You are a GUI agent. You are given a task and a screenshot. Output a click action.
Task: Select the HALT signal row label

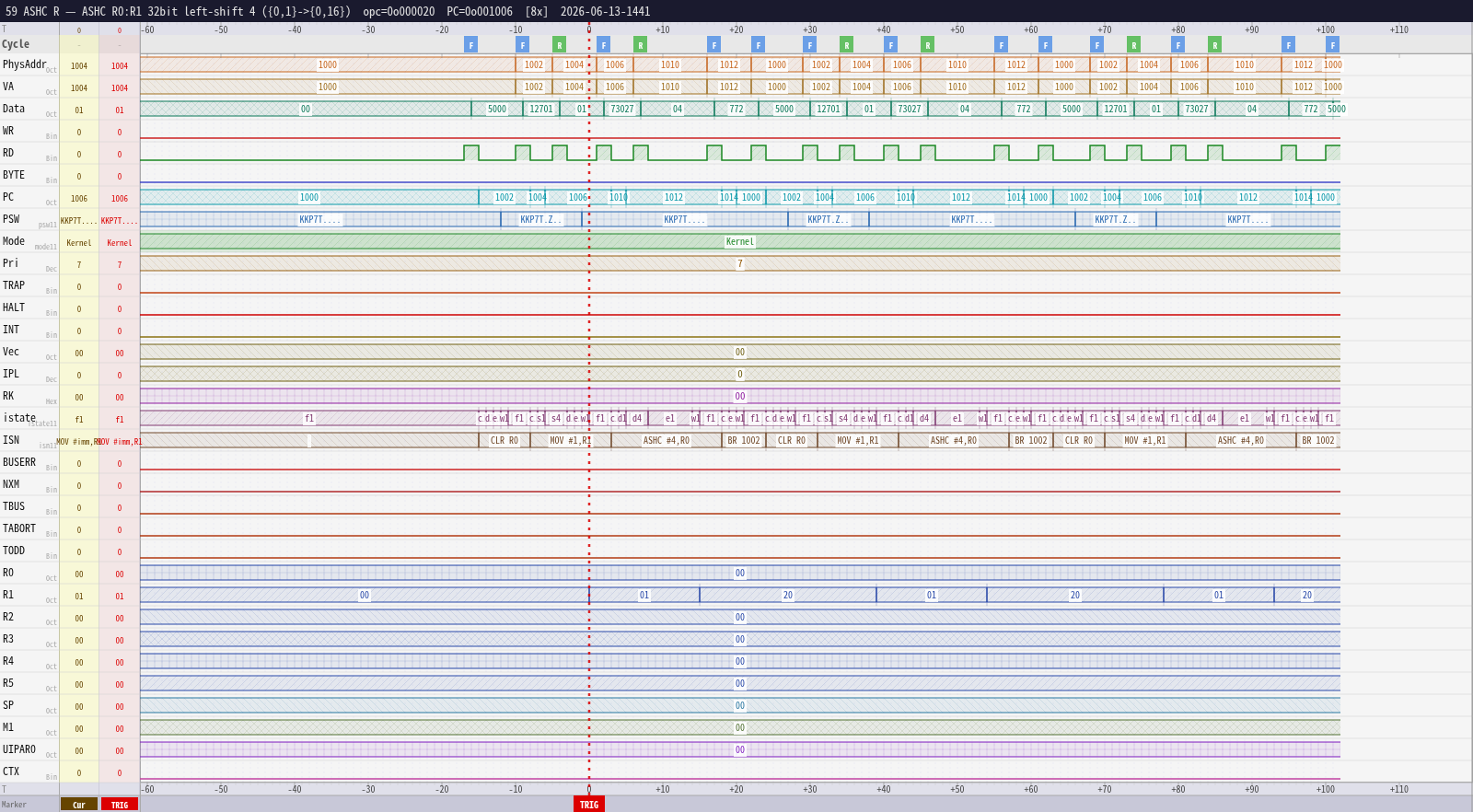(x=14, y=307)
